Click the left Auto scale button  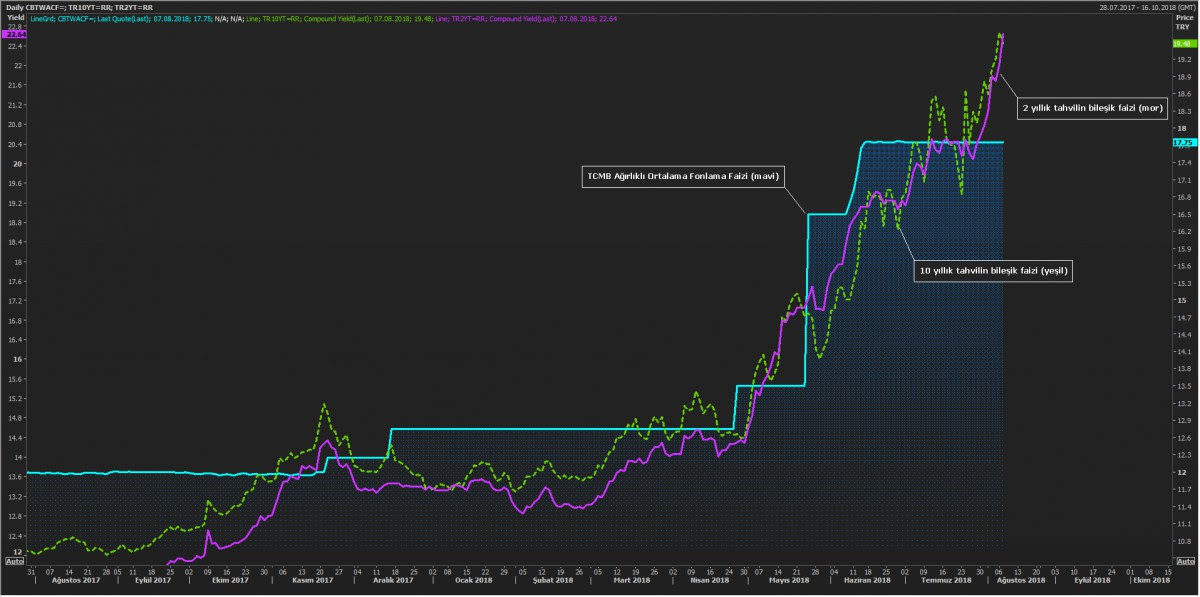coord(13,562)
